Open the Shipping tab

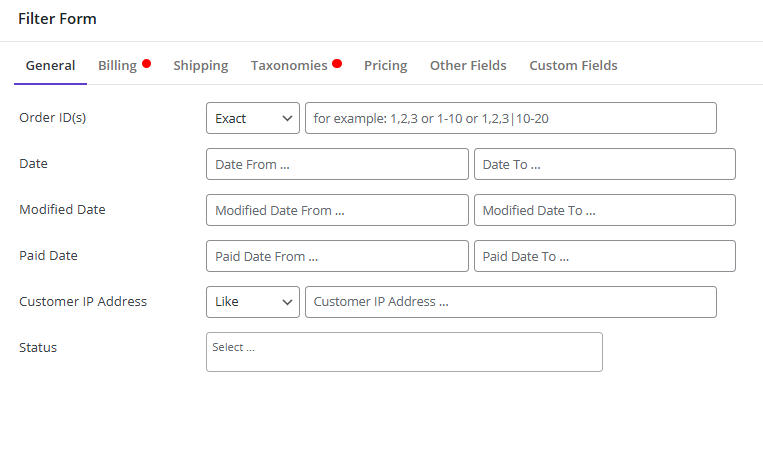click(x=200, y=65)
